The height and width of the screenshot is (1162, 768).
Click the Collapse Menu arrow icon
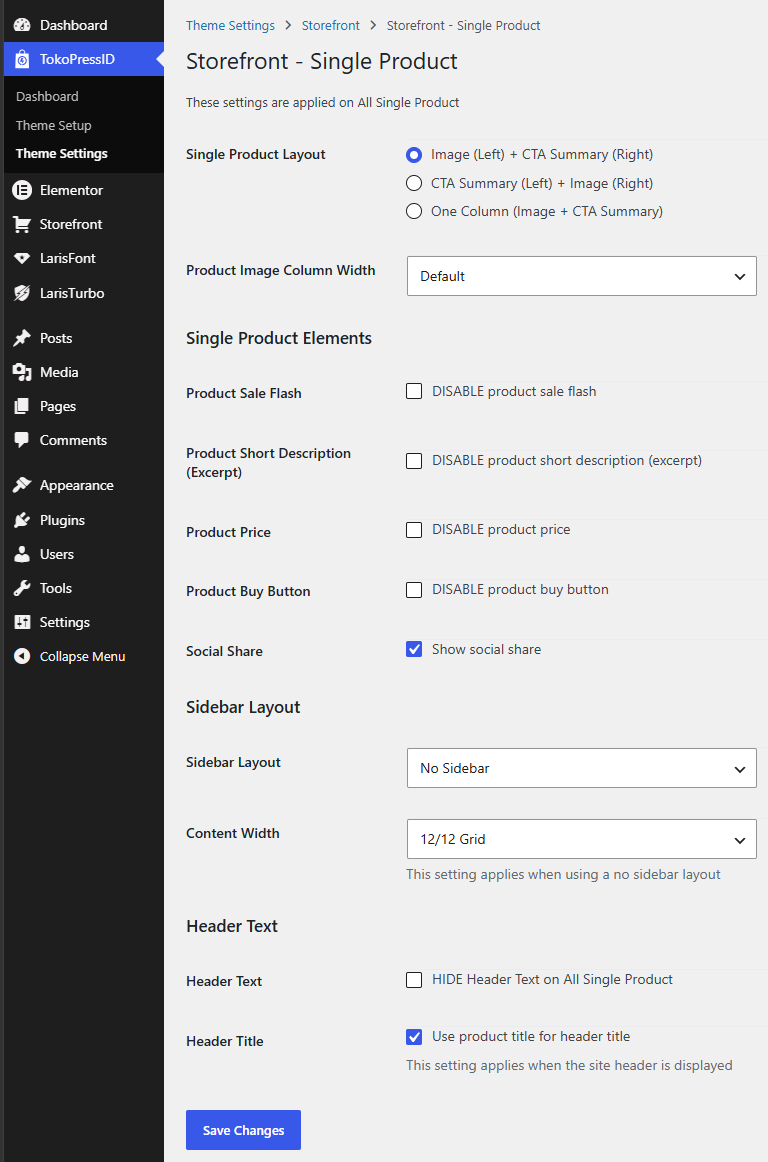pyautogui.click(x=22, y=657)
